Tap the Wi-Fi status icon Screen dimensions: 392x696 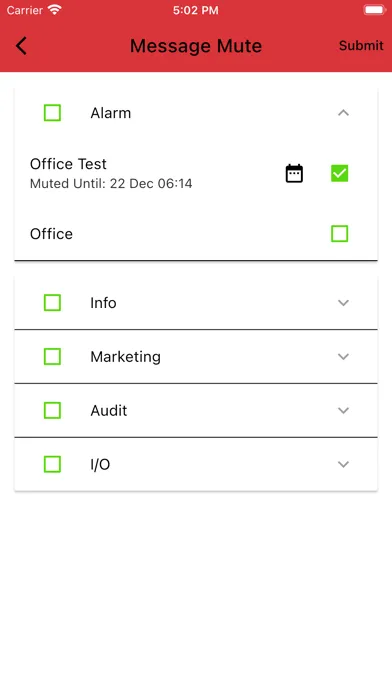55,10
